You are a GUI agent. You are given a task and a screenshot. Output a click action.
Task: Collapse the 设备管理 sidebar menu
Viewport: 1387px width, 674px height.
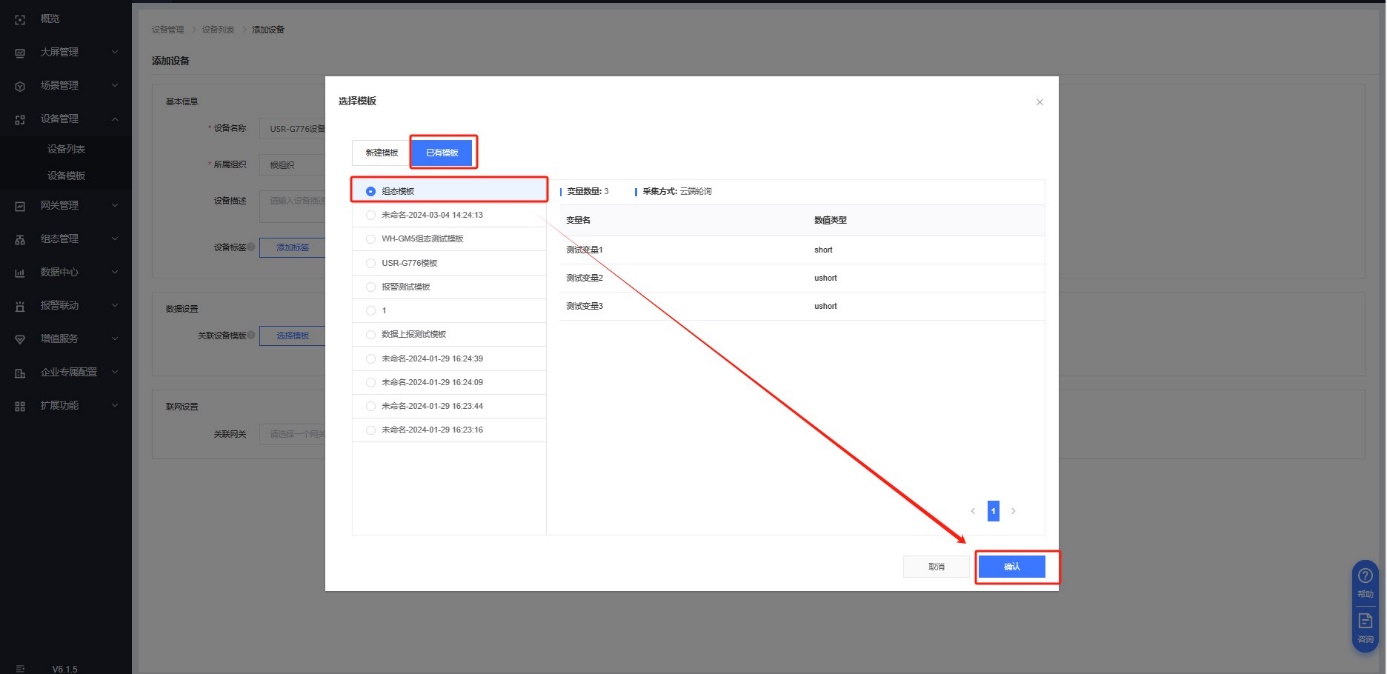(x=115, y=119)
